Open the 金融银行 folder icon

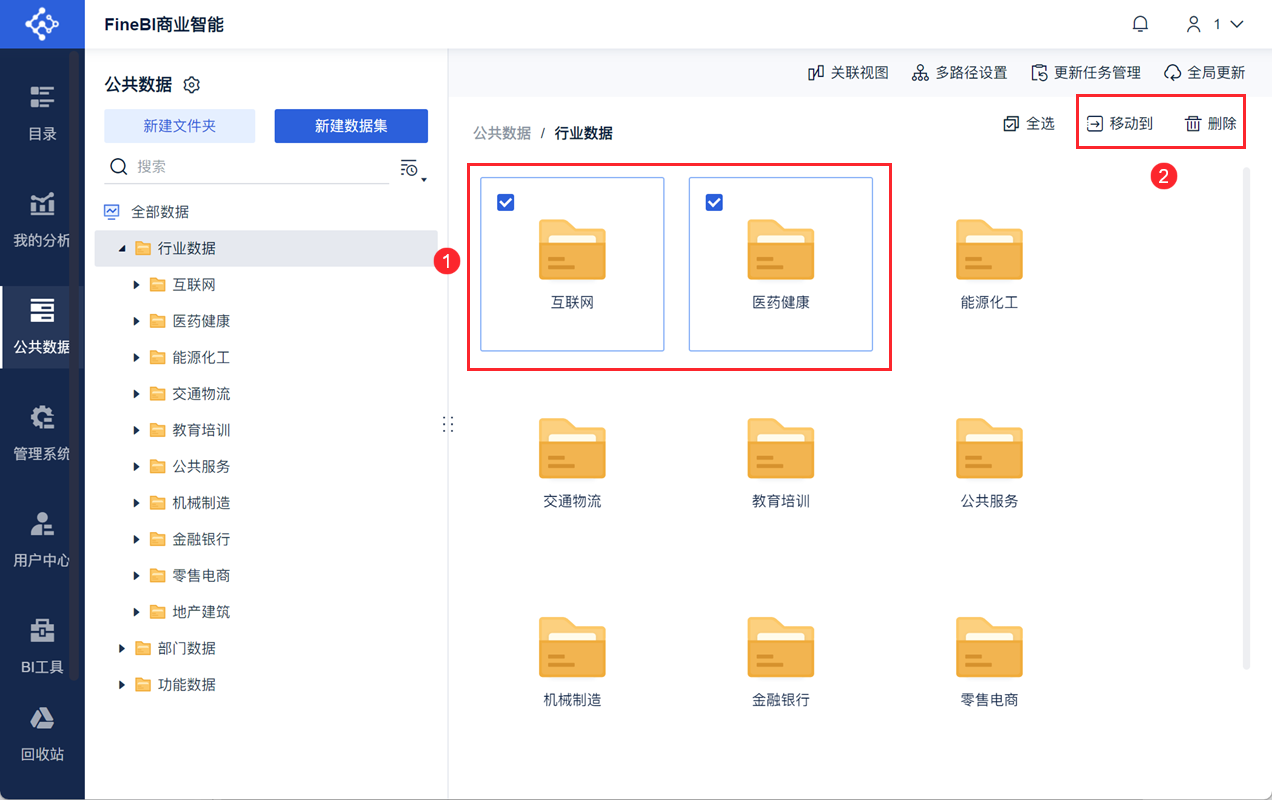[x=781, y=647]
